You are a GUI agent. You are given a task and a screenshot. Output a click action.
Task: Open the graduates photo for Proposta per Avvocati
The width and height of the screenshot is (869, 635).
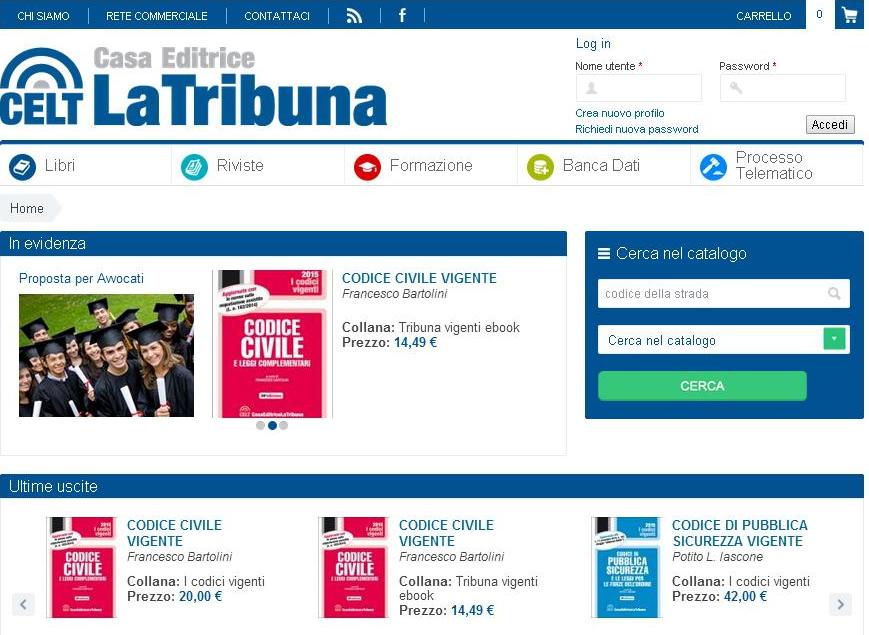[x=106, y=355]
